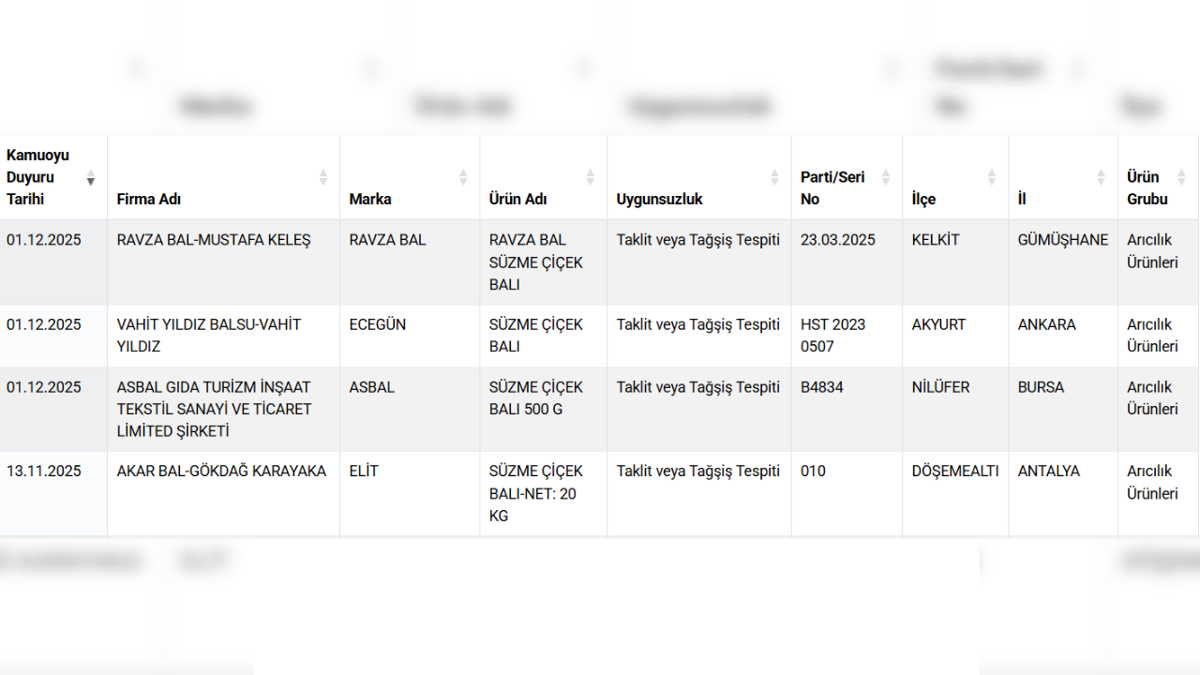Click sort icon in Parti/Seri No column
The image size is (1200, 675).
click(886, 177)
